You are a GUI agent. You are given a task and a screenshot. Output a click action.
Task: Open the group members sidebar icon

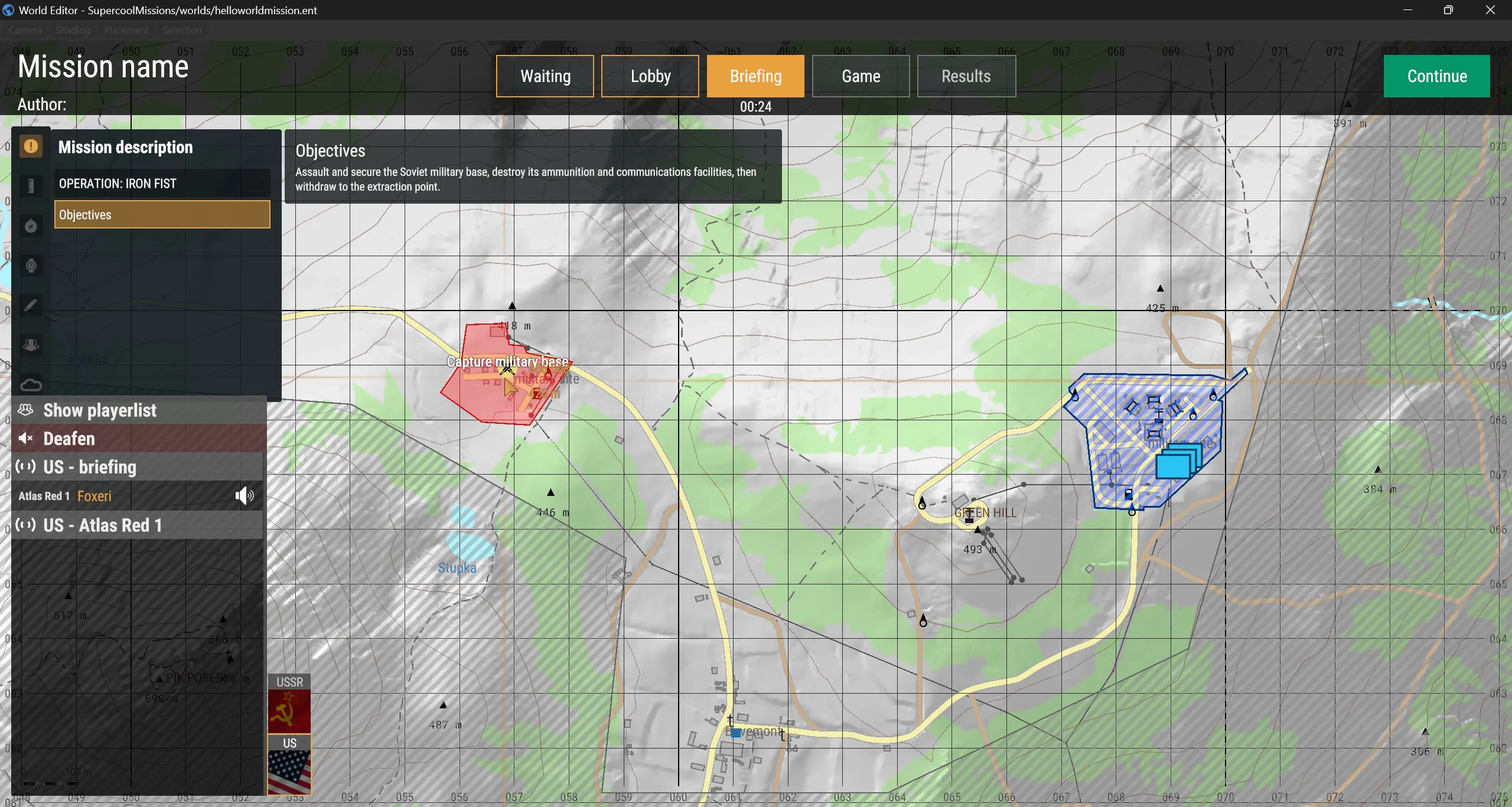31,345
